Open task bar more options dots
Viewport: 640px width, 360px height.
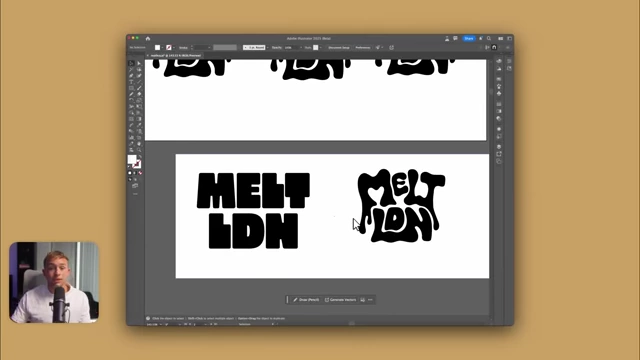click(x=370, y=300)
